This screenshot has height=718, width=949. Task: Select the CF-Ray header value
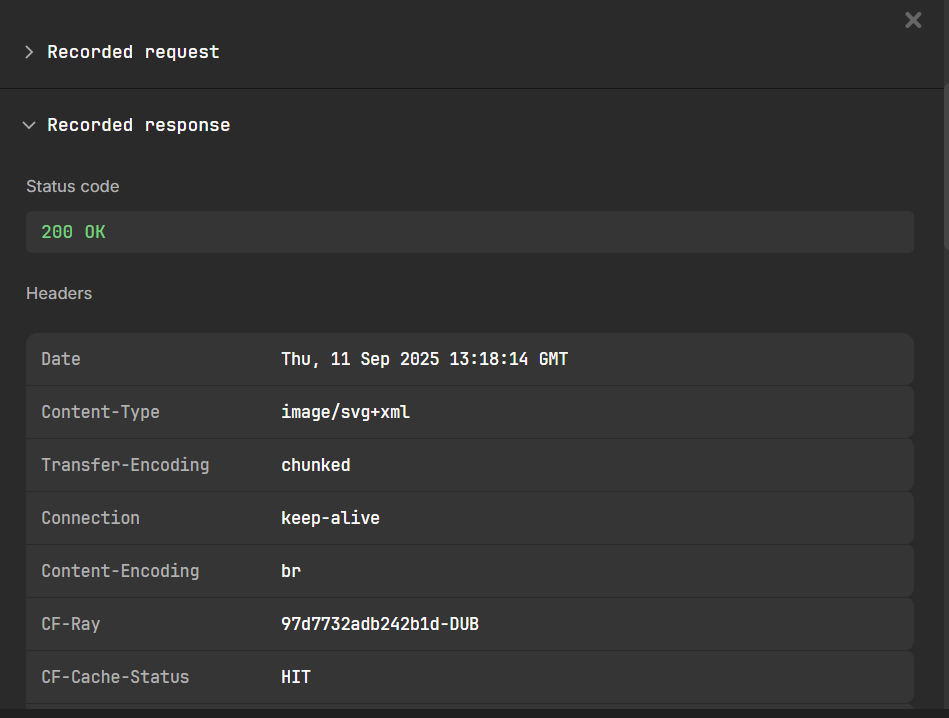379,624
